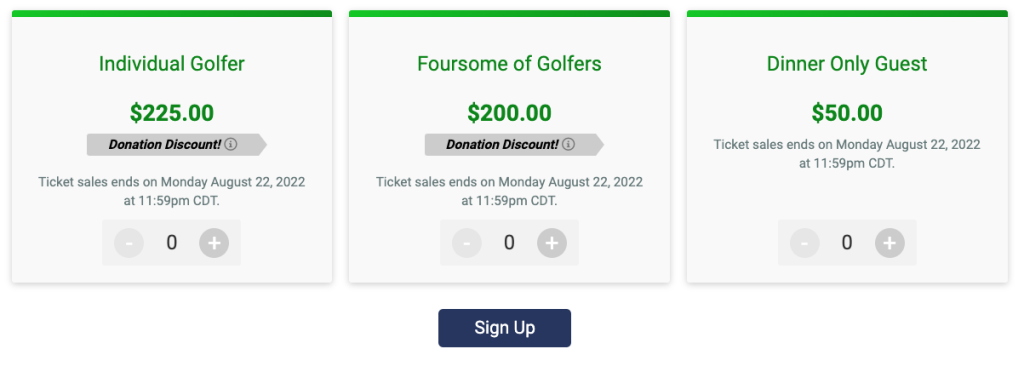
Task: Increase Dinner Only Guest ticket quantity
Action: pyautogui.click(x=889, y=243)
